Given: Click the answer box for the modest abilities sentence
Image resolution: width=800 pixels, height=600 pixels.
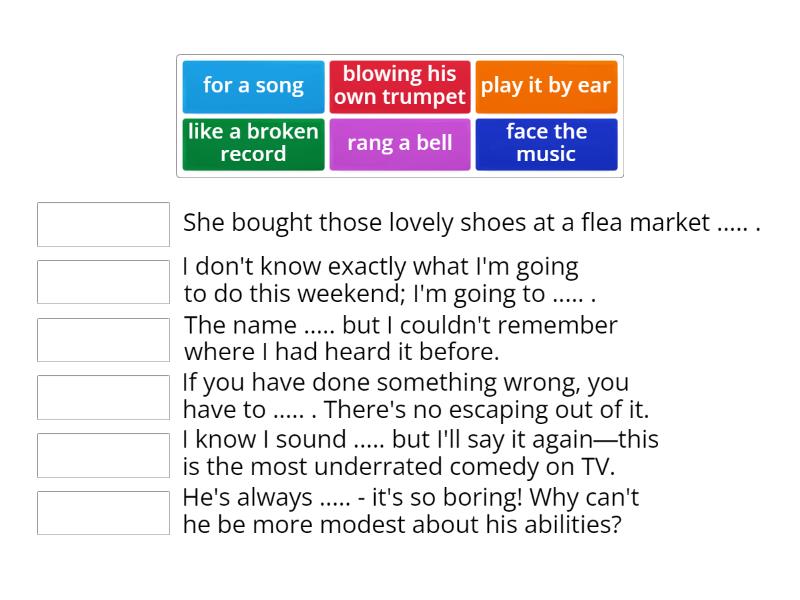Looking at the screenshot, I should click(x=103, y=511).
